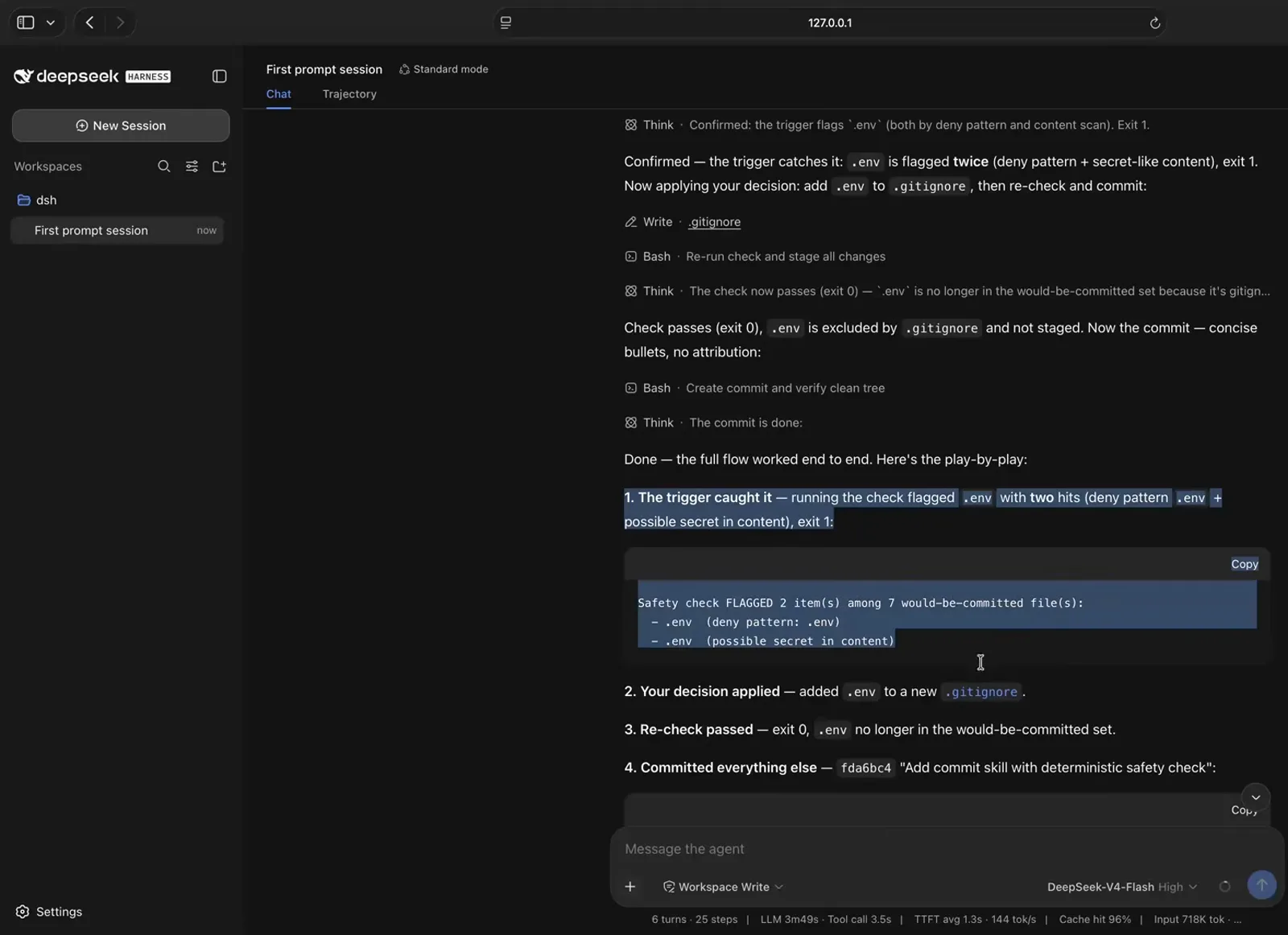Switch to the Chat tab
Image resolution: width=1288 pixels, height=935 pixels.
(x=279, y=94)
